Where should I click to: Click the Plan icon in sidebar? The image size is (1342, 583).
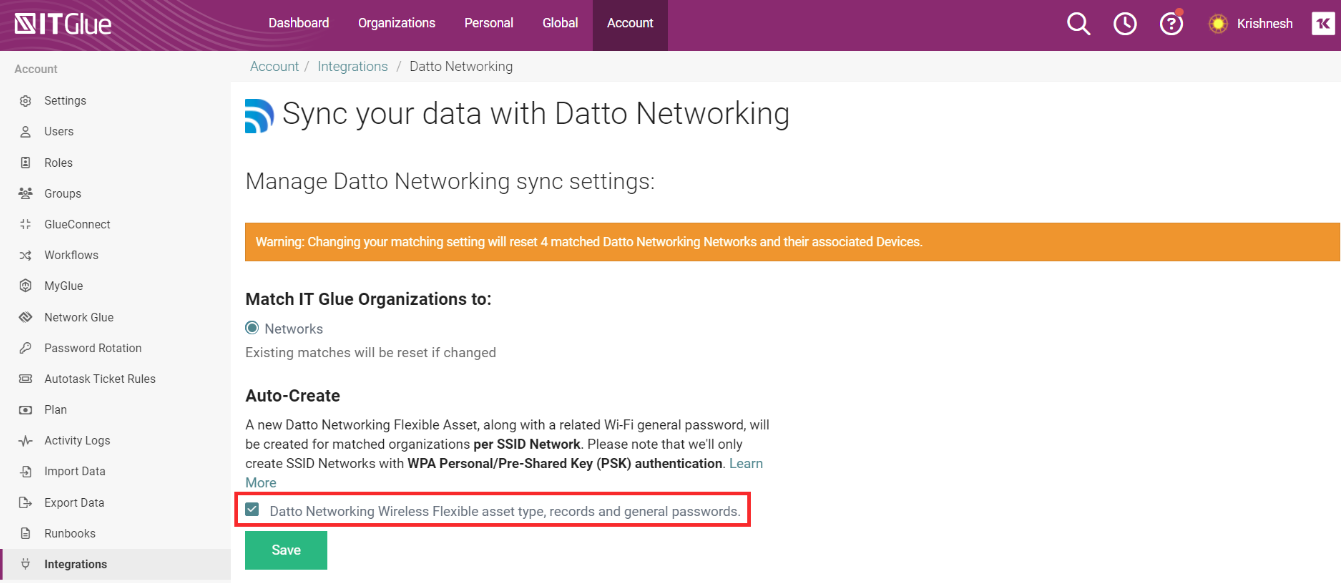click(x=26, y=410)
